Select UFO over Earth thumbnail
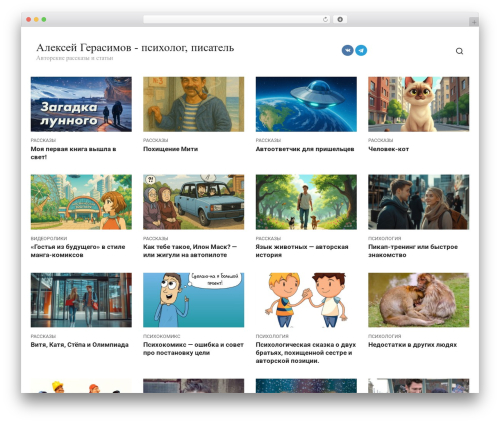The height and width of the screenshot is (423, 500). [x=306, y=104]
